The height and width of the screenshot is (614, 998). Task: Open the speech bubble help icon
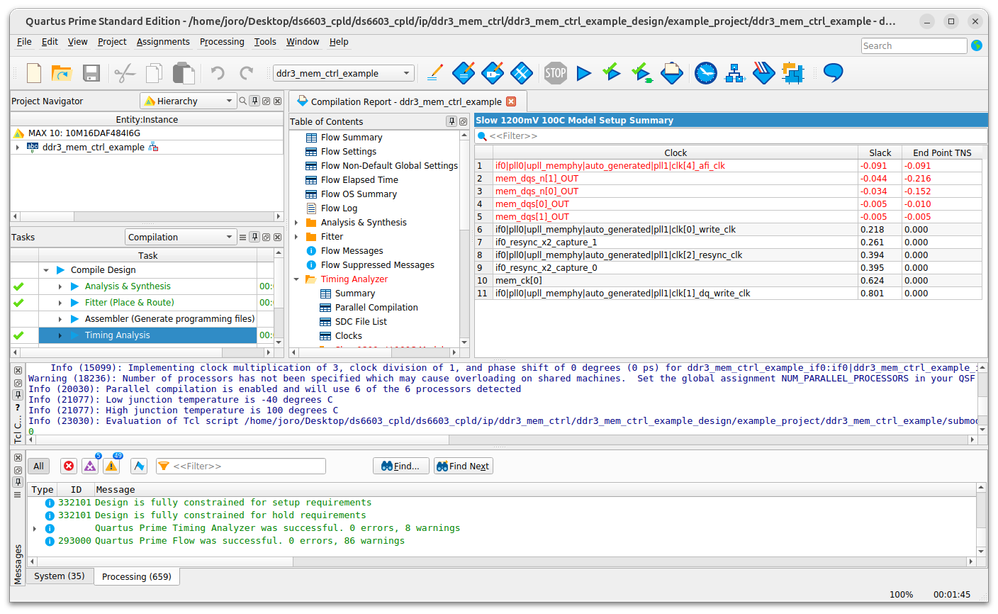click(832, 73)
